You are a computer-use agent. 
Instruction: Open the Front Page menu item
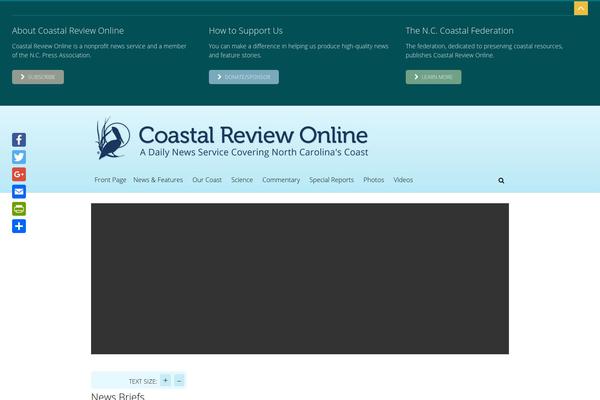(x=110, y=180)
